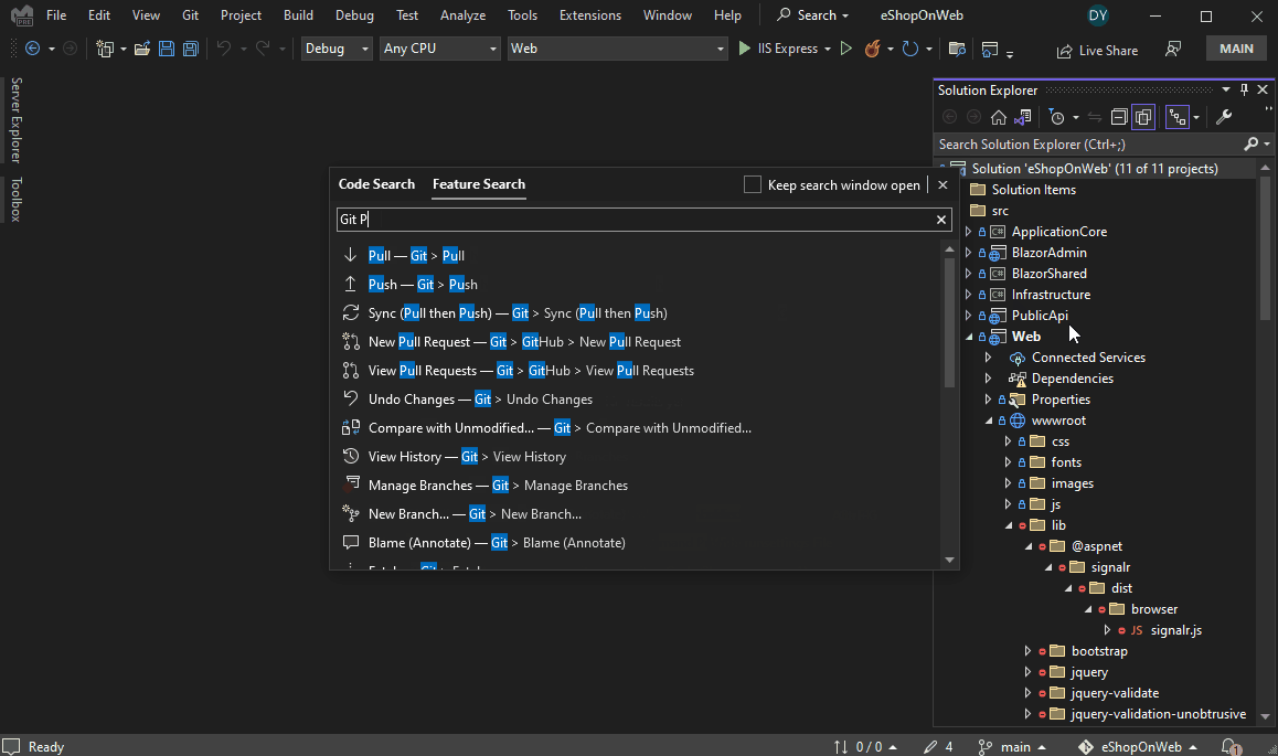Screen dimensions: 1278x756
Task: Collapse the wwwroot folder node
Action: (988, 420)
